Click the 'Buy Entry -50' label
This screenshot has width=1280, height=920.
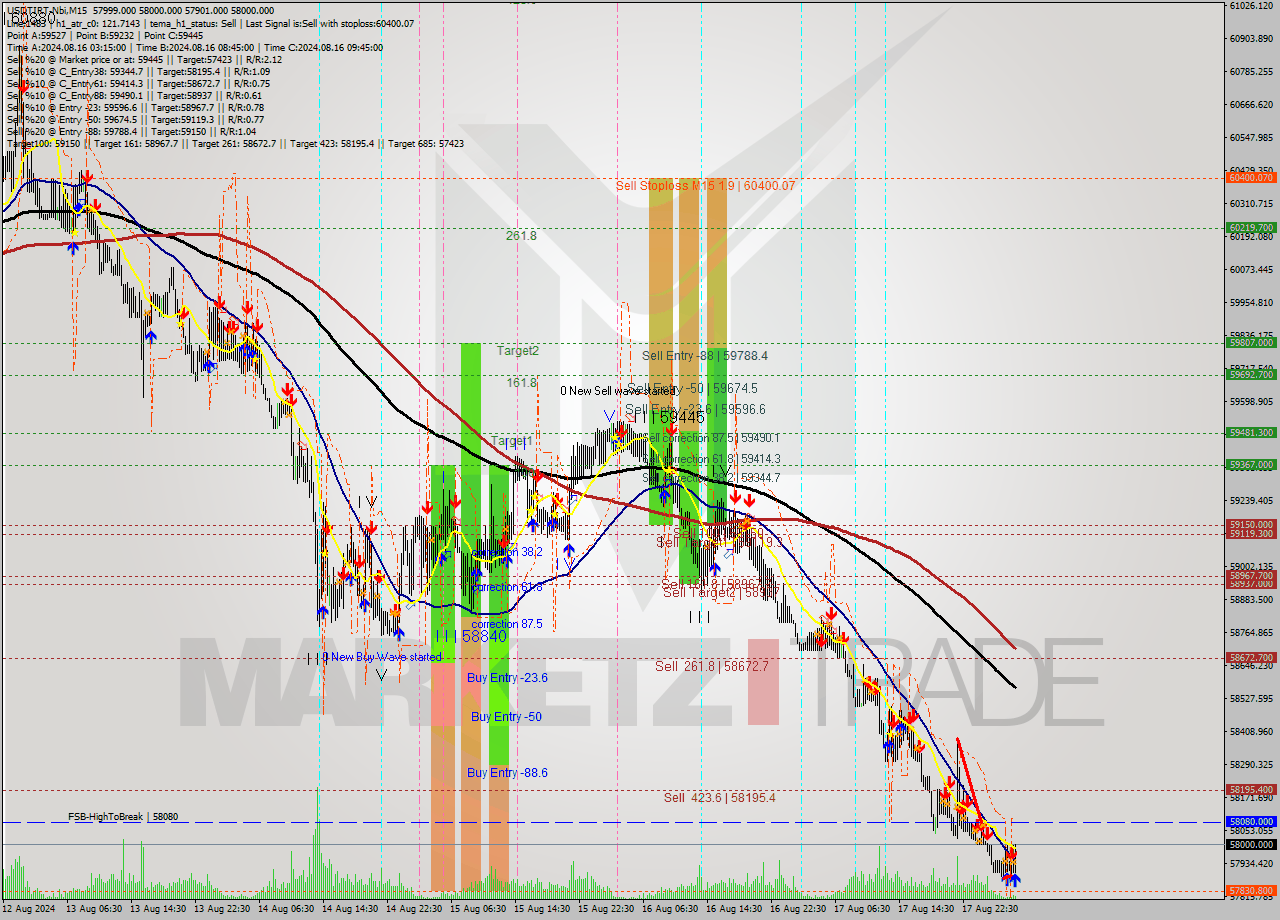click(x=506, y=717)
